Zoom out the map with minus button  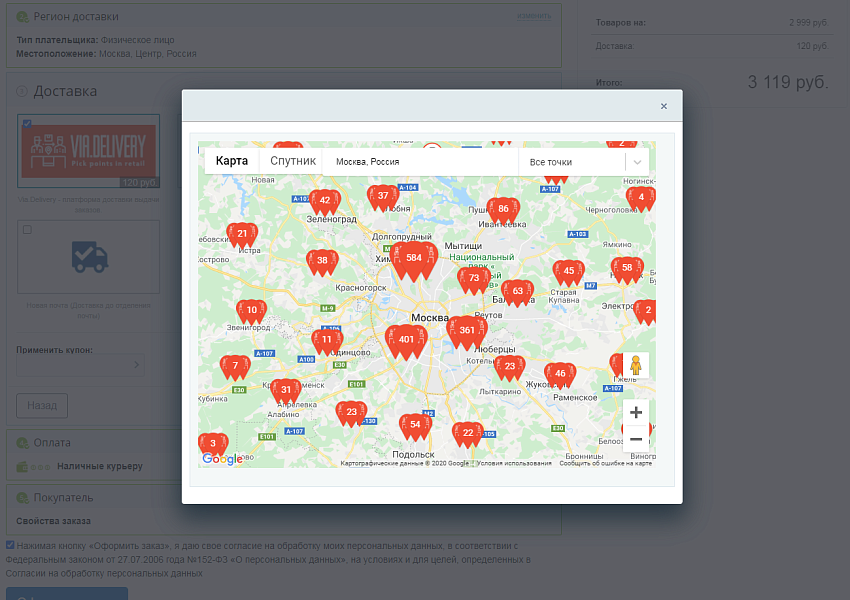pyautogui.click(x=636, y=438)
